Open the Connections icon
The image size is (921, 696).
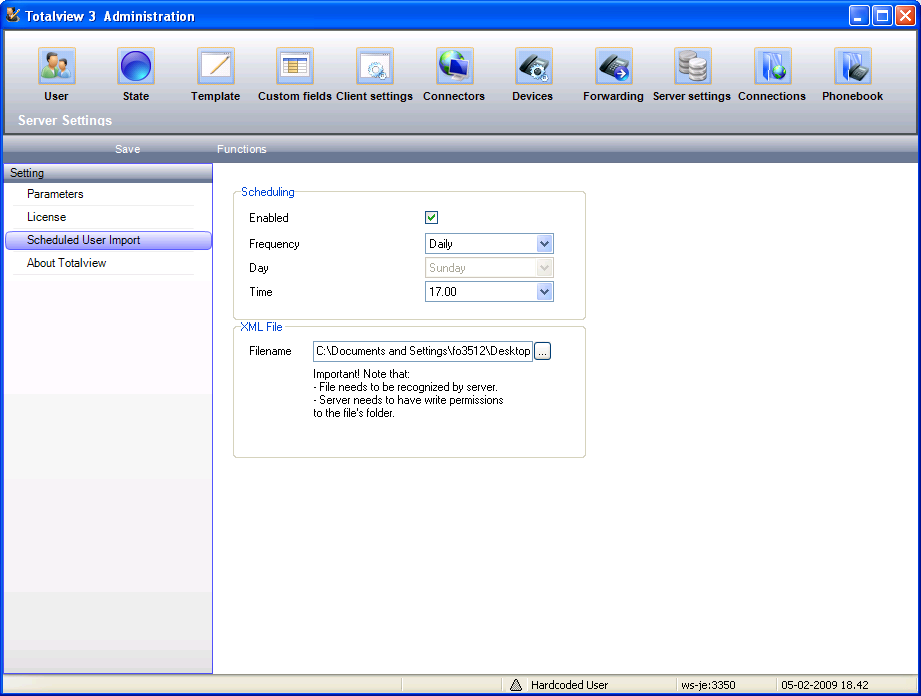click(x=773, y=66)
